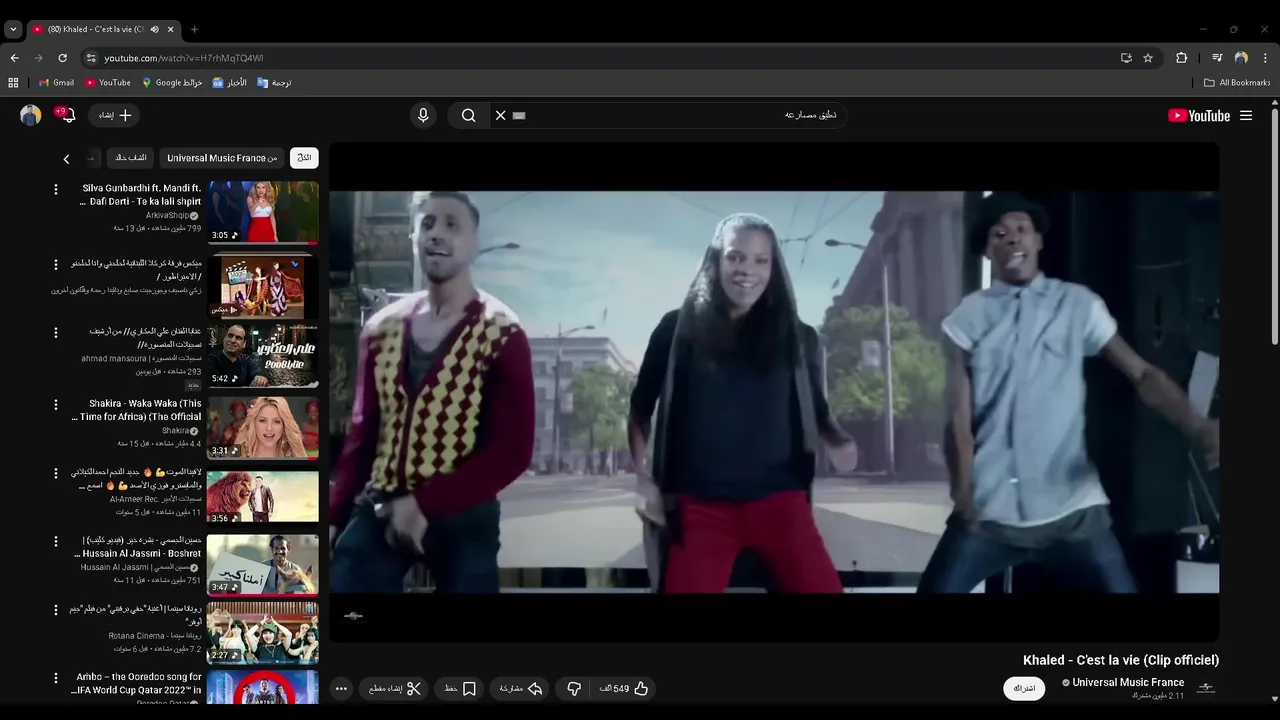Open the keyboard icon in search box
This screenshot has height=720, width=1280.
coord(519,115)
